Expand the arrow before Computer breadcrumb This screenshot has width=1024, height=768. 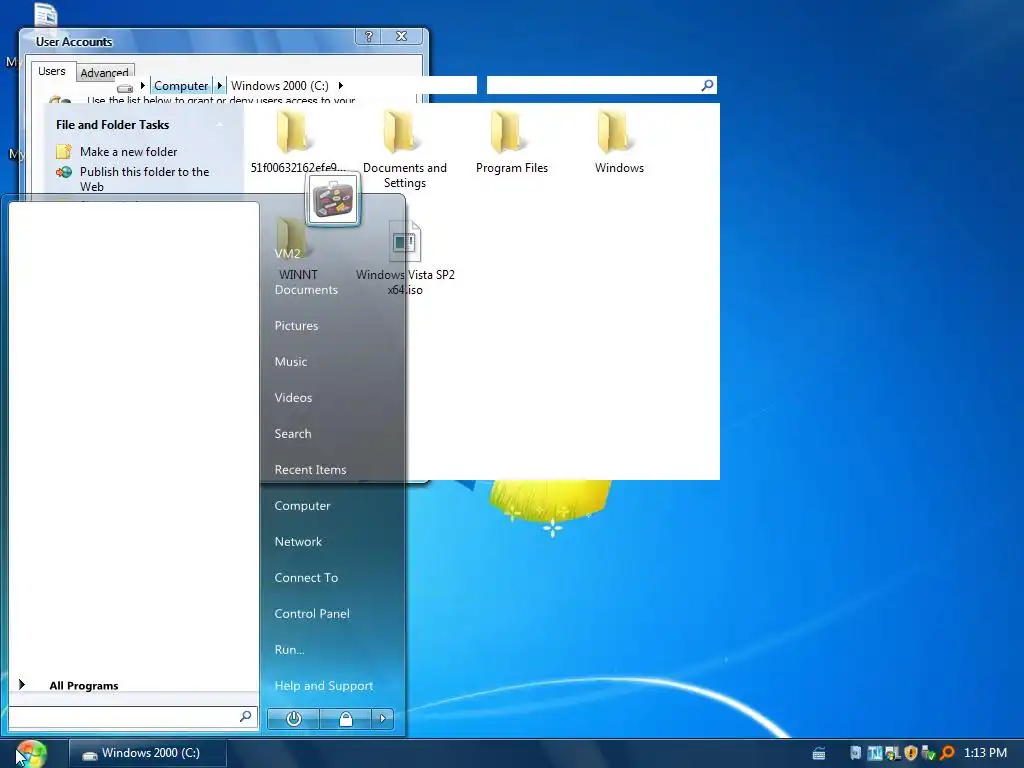pyautogui.click(x=142, y=86)
